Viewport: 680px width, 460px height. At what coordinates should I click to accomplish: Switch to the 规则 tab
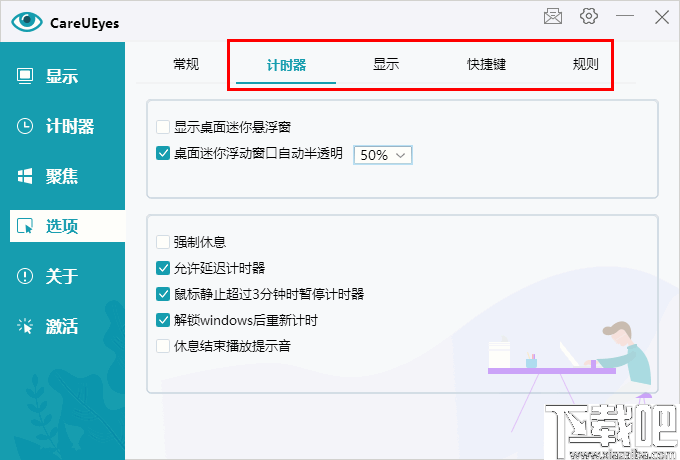[585, 64]
